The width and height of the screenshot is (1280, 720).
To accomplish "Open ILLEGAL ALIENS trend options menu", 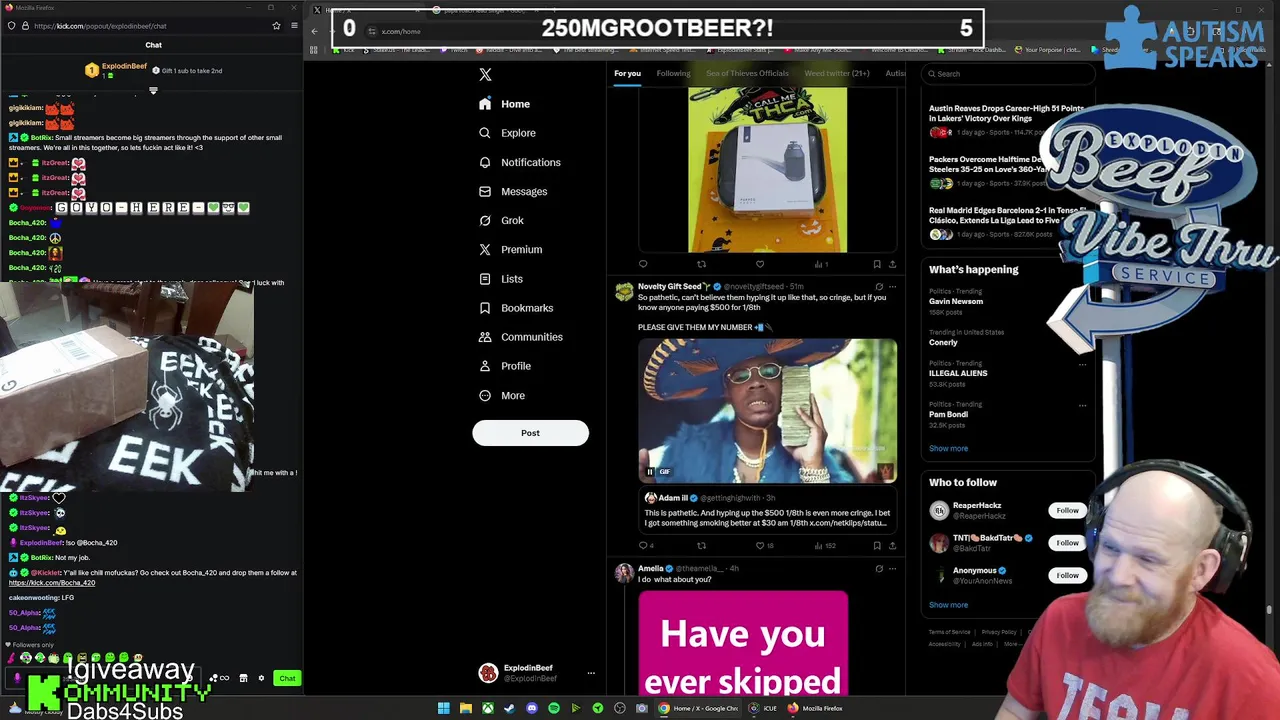I will pos(1082,364).
